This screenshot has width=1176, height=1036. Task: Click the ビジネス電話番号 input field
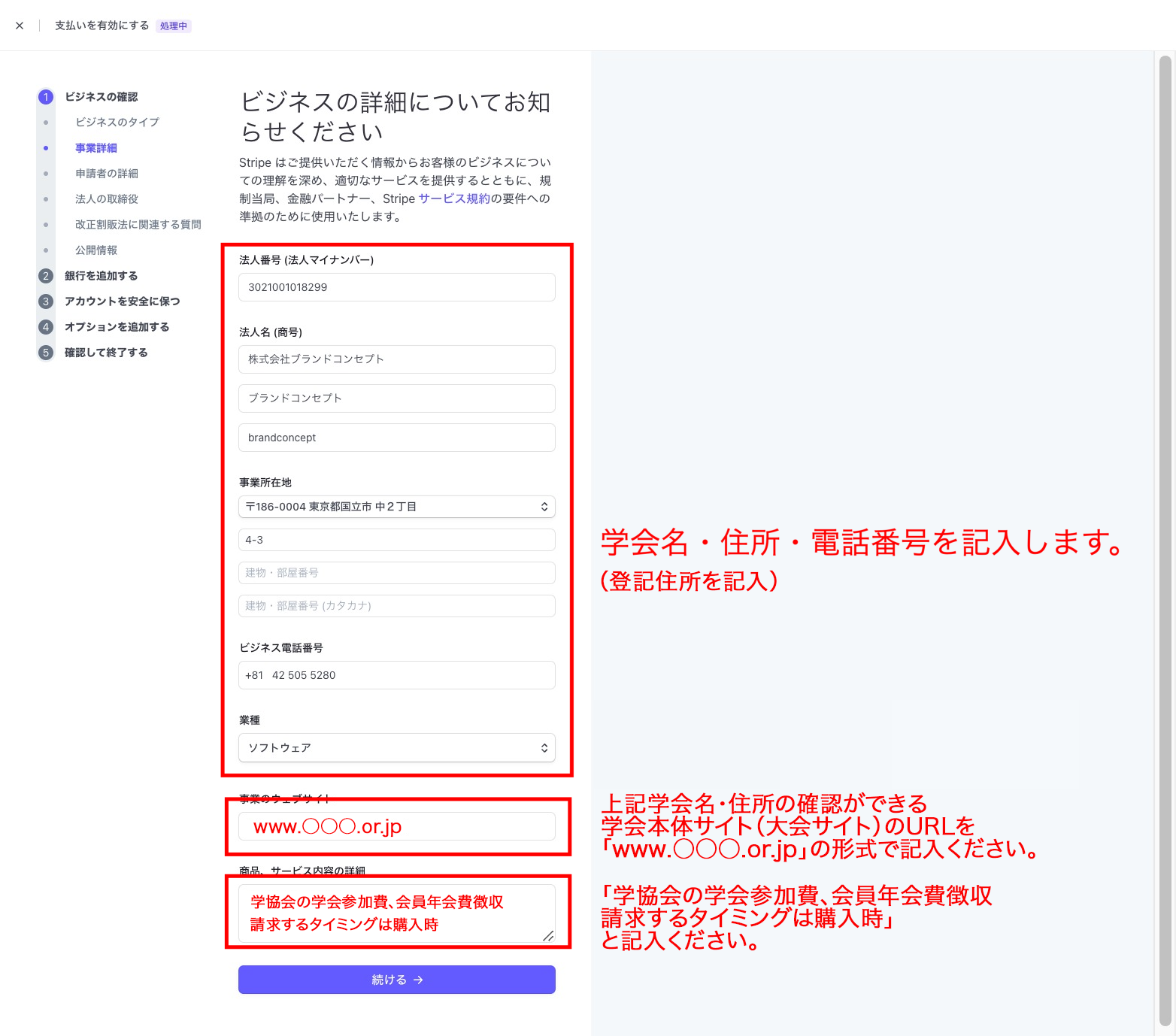click(396, 675)
